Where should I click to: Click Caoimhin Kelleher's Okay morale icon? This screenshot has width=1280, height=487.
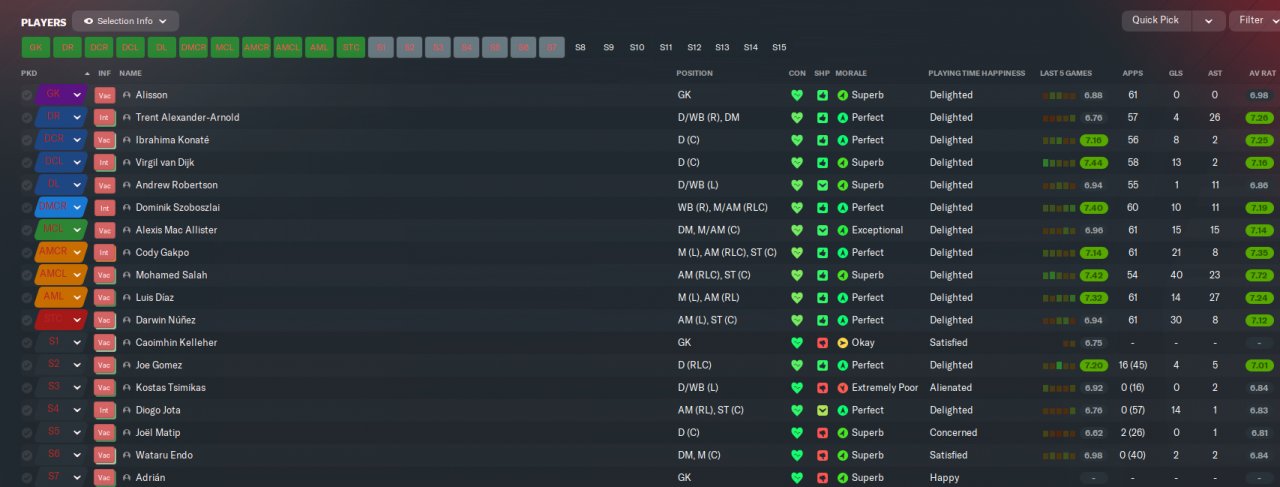pyautogui.click(x=842, y=343)
